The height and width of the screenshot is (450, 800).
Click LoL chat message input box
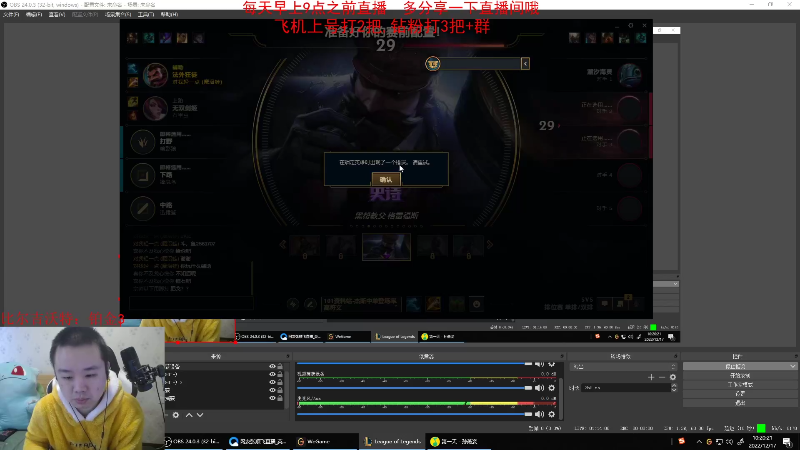[x=191, y=303]
